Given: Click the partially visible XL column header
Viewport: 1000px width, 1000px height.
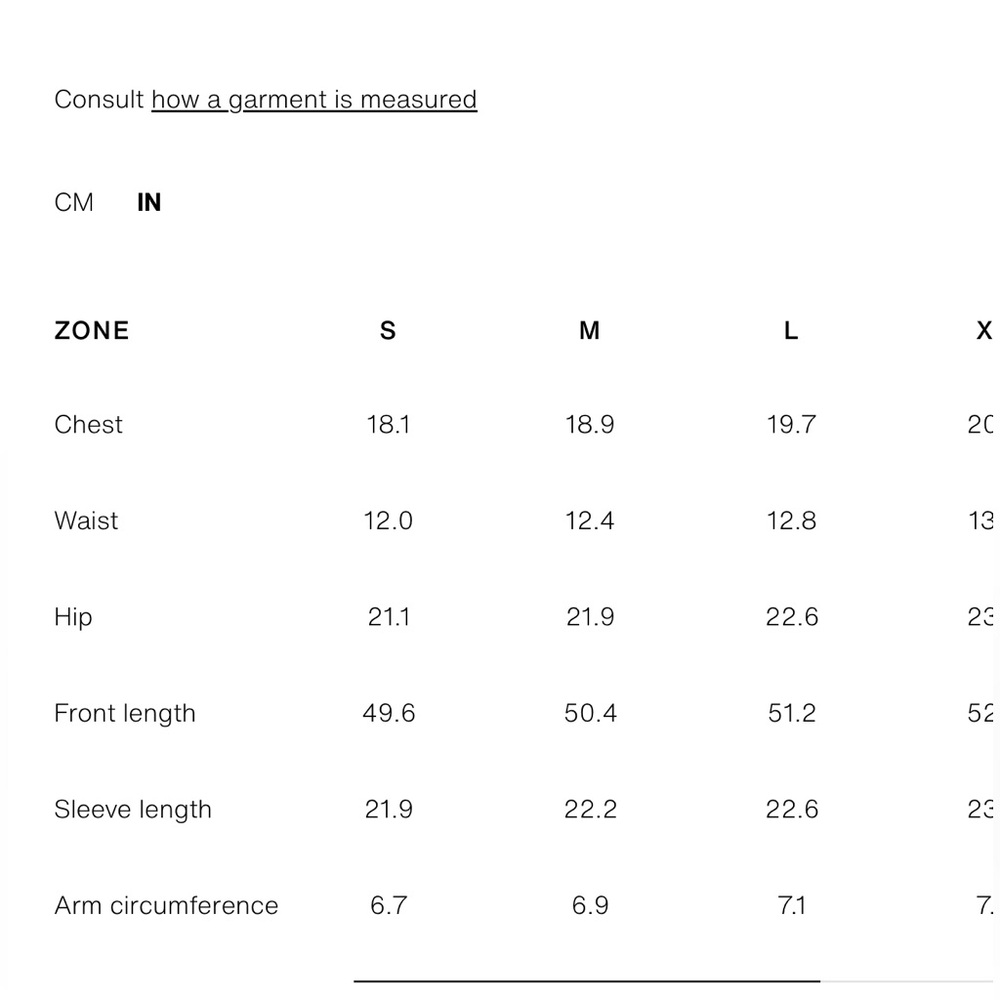Looking at the screenshot, I should coord(984,331).
